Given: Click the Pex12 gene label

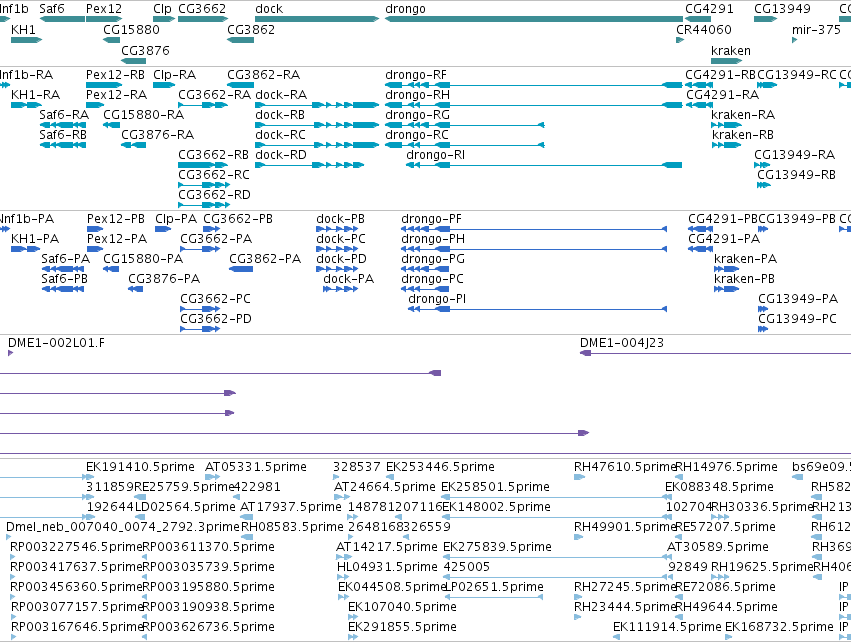Looking at the screenshot, I should [104, 9].
